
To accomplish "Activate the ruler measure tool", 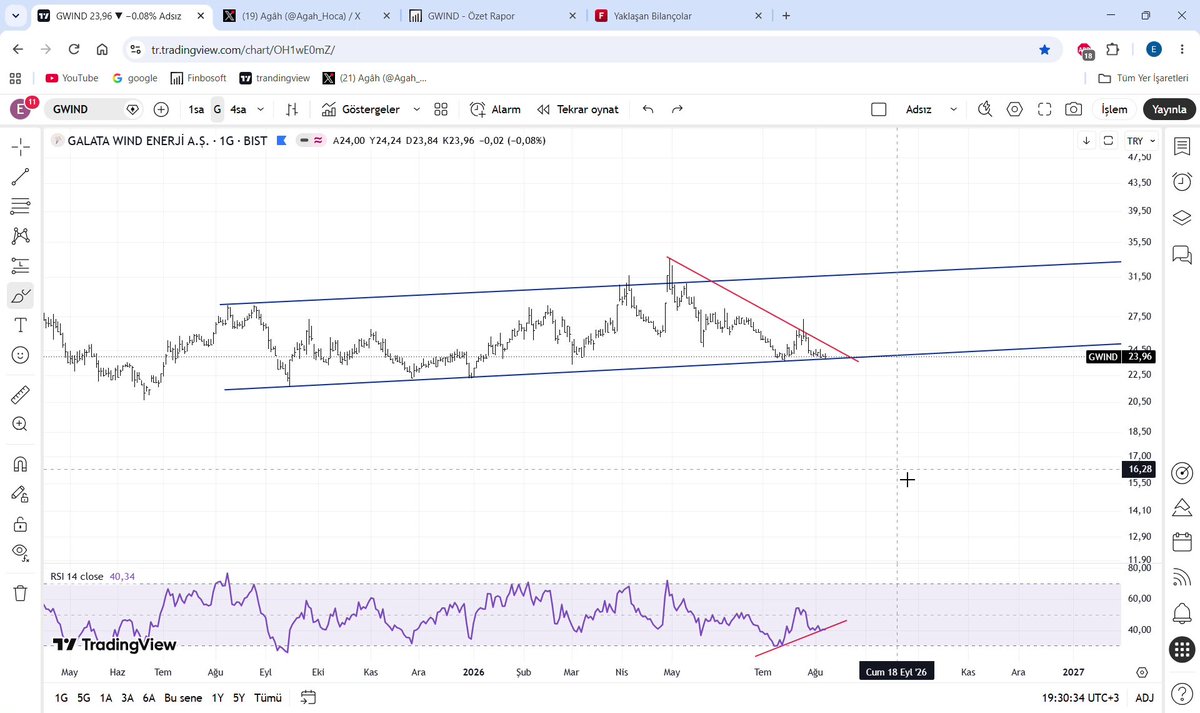I will click(20, 394).
